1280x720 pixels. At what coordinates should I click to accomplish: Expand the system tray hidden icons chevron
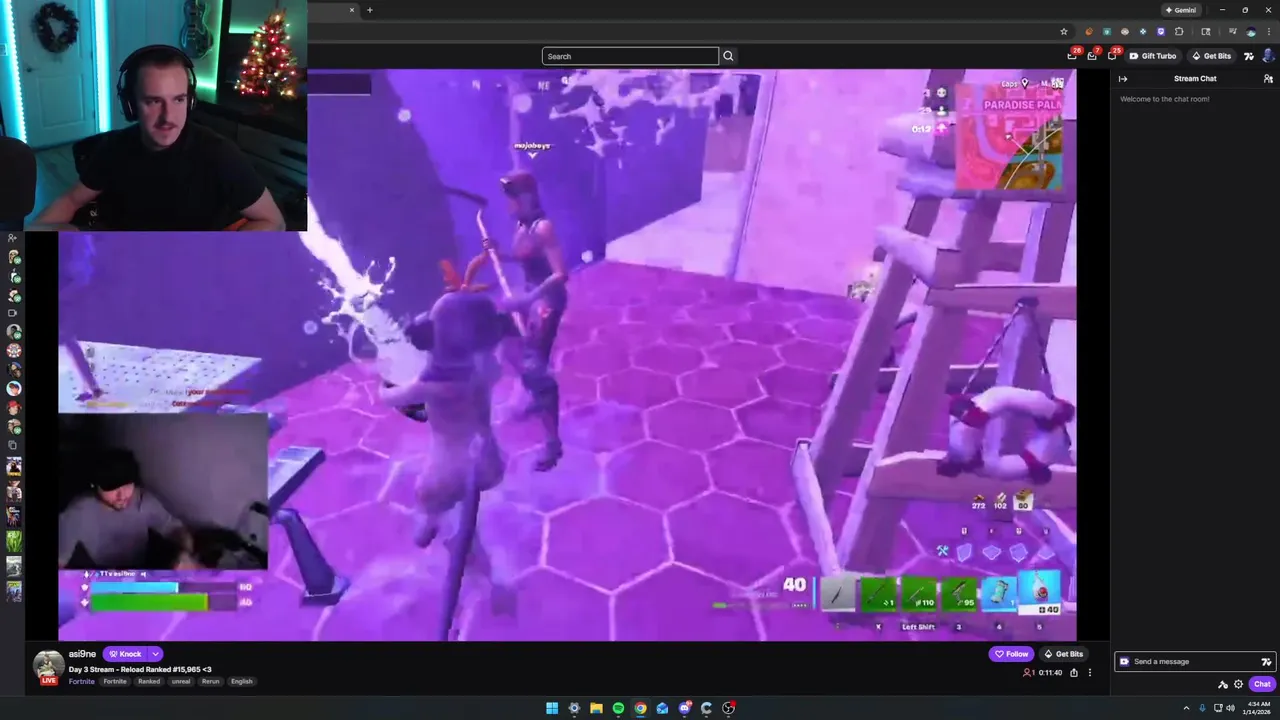pos(1186,708)
